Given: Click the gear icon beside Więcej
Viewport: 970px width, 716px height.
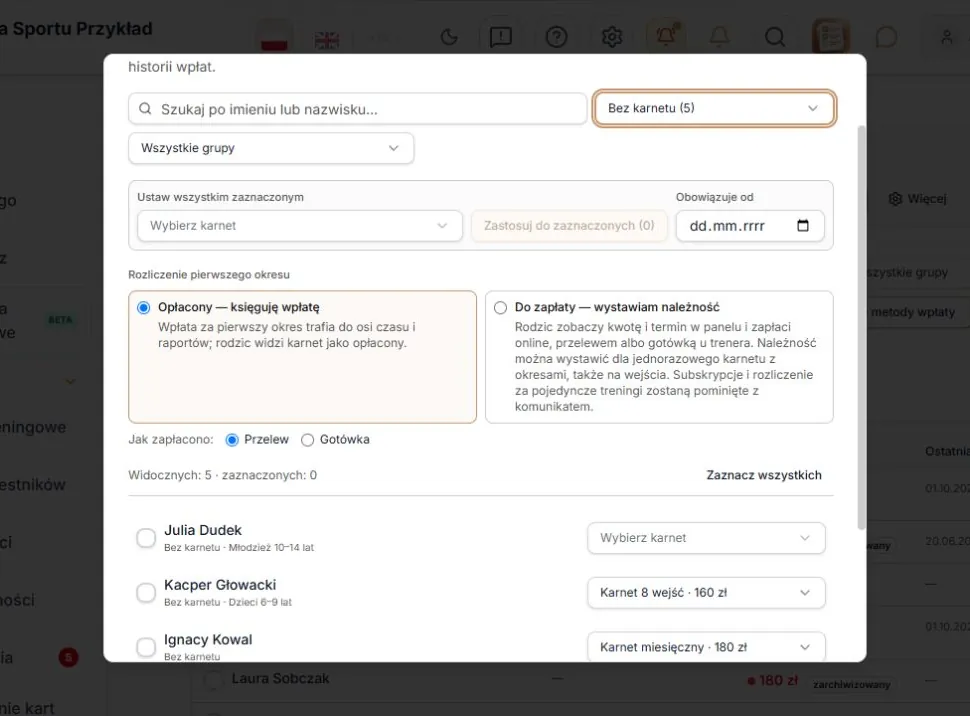Looking at the screenshot, I should [895, 199].
